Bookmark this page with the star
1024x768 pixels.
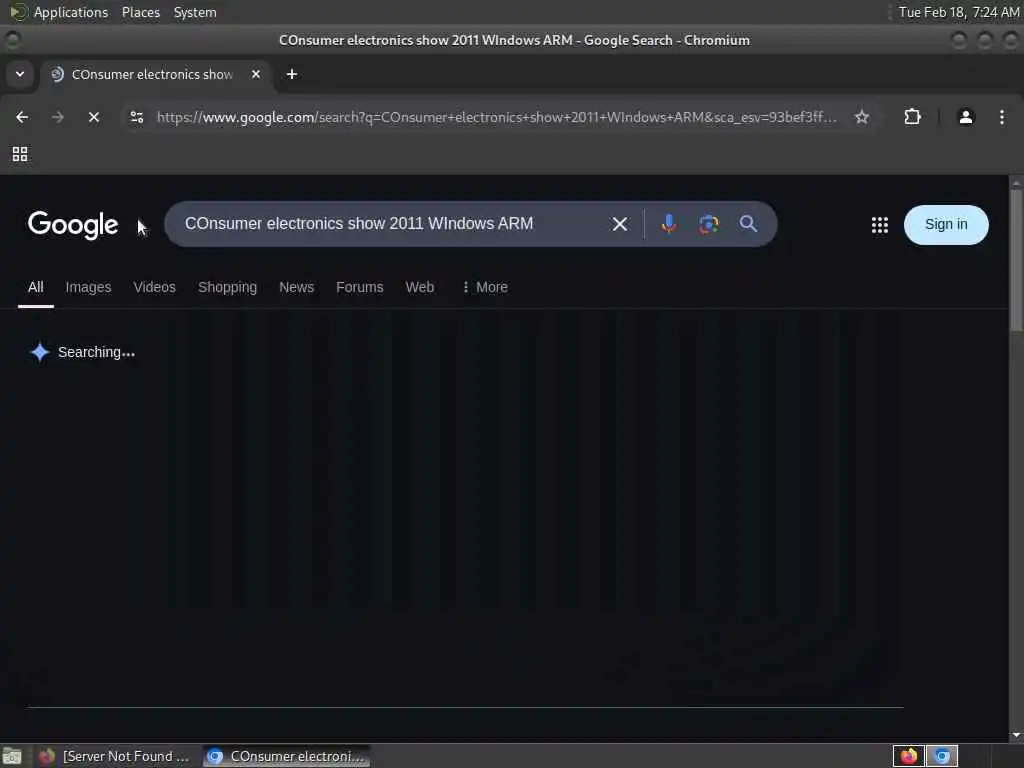pos(861,117)
